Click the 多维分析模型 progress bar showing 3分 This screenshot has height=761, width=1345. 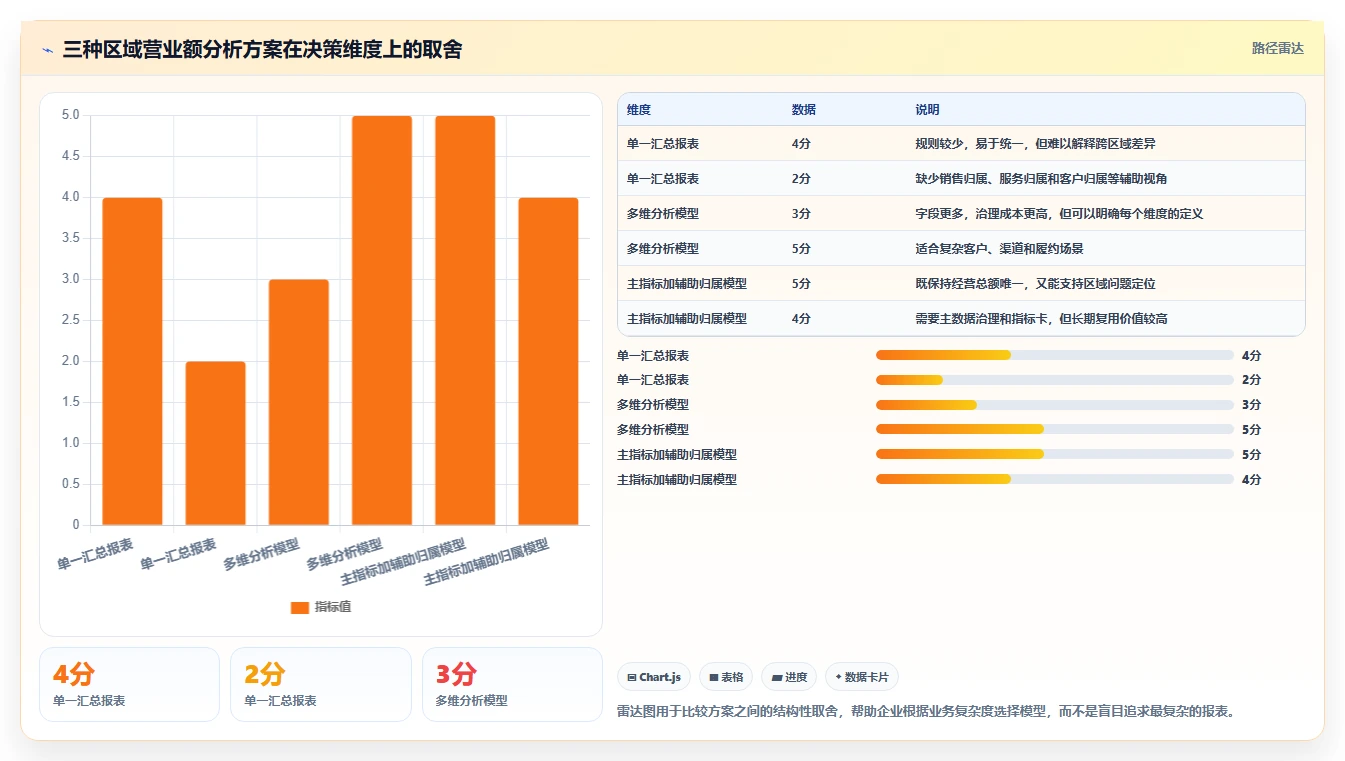click(1055, 405)
